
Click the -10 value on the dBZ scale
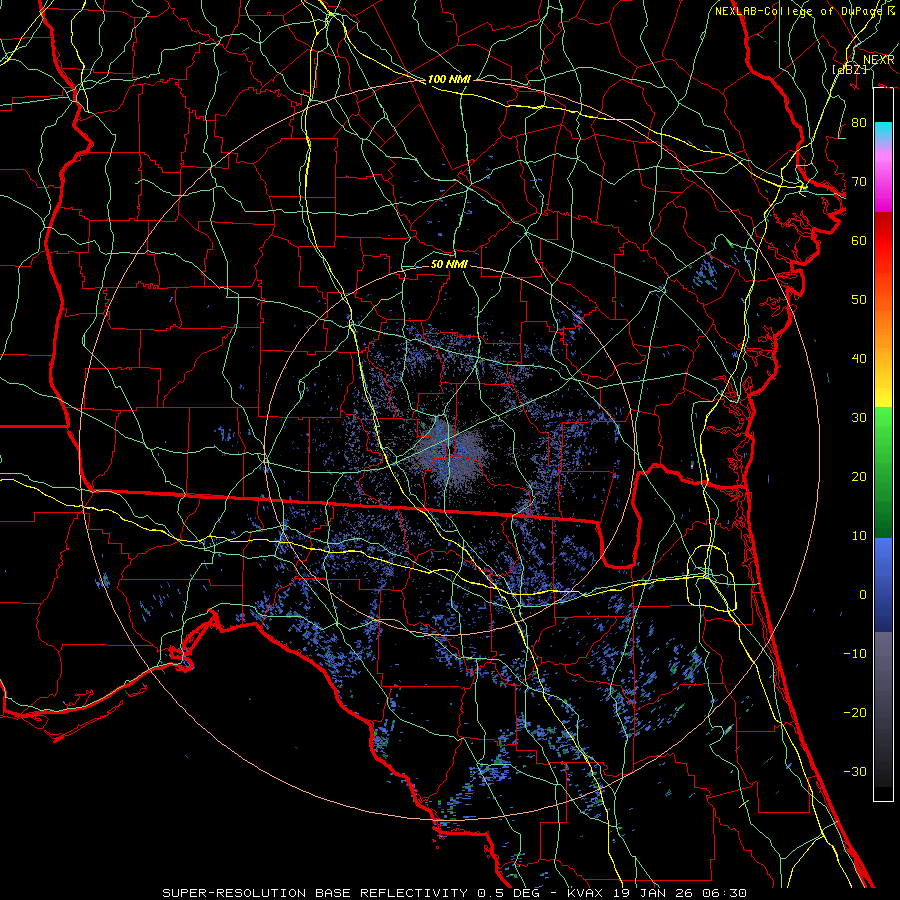tap(855, 654)
